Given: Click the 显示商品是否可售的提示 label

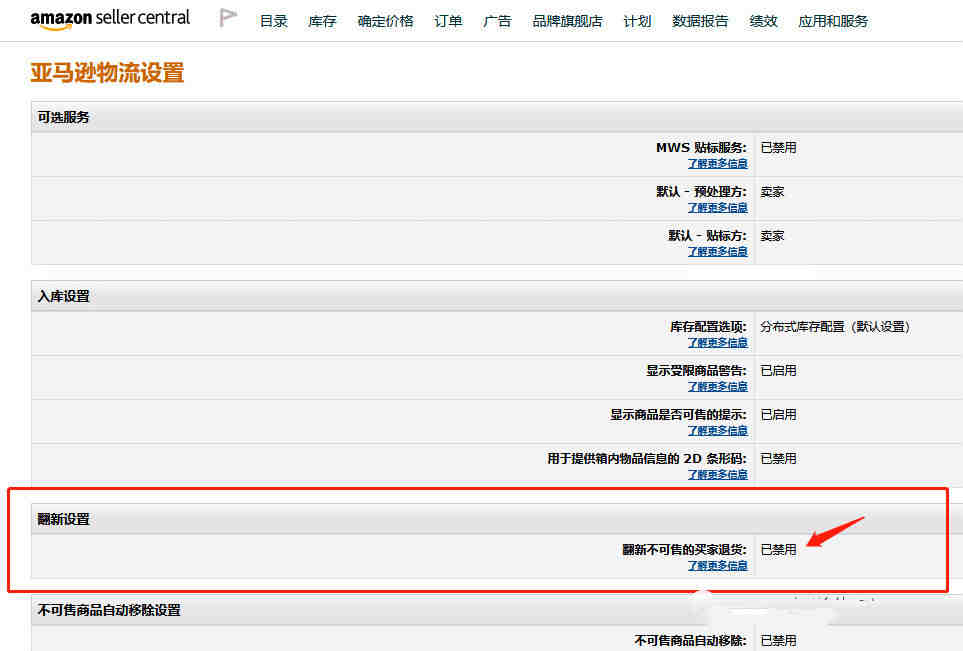Looking at the screenshot, I should click(678, 415).
